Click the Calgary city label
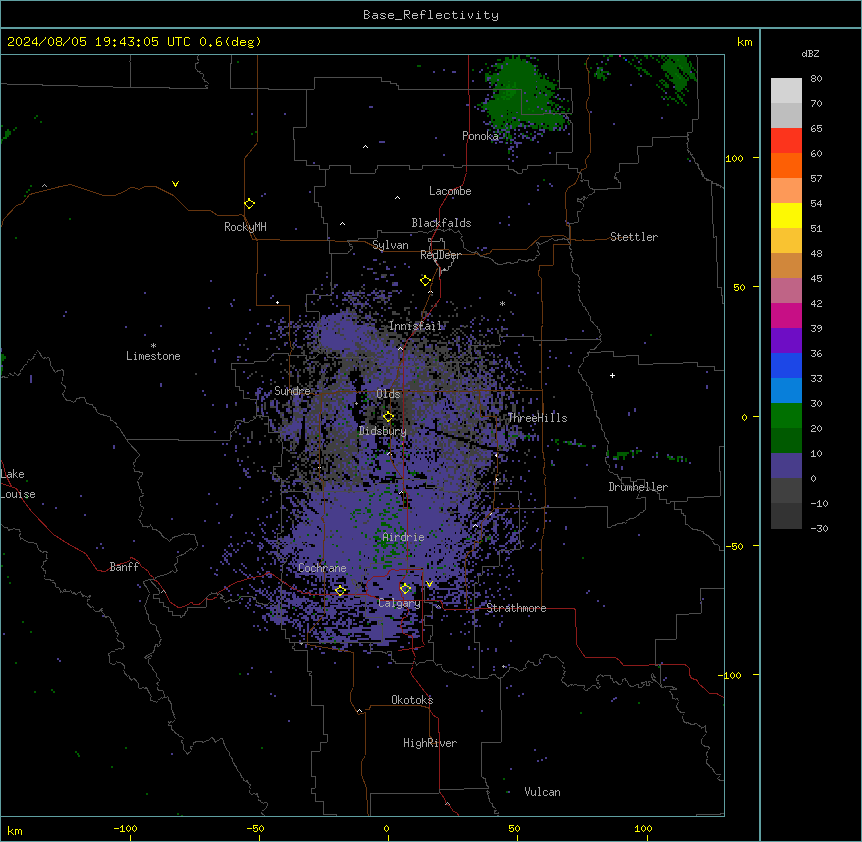Image resolution: width=862 pixels, height=842 pixels. pyautogui.click(x=399, y=603)
